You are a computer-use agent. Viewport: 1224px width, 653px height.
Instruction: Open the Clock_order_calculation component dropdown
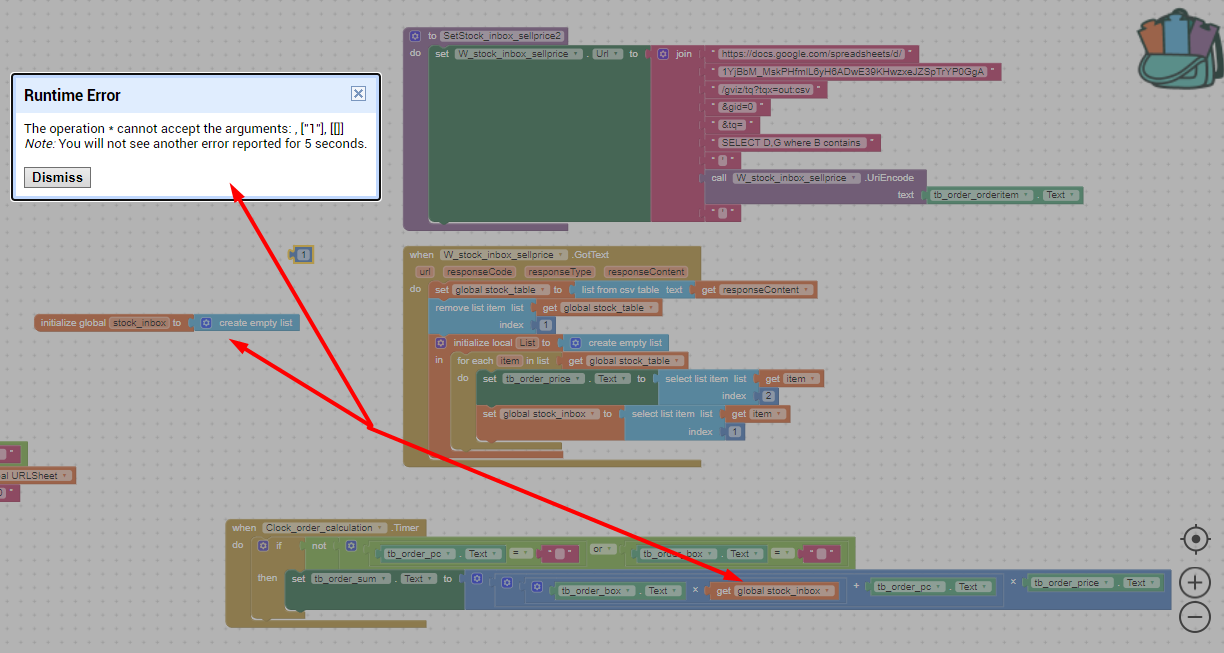click(x=381, y=528)
